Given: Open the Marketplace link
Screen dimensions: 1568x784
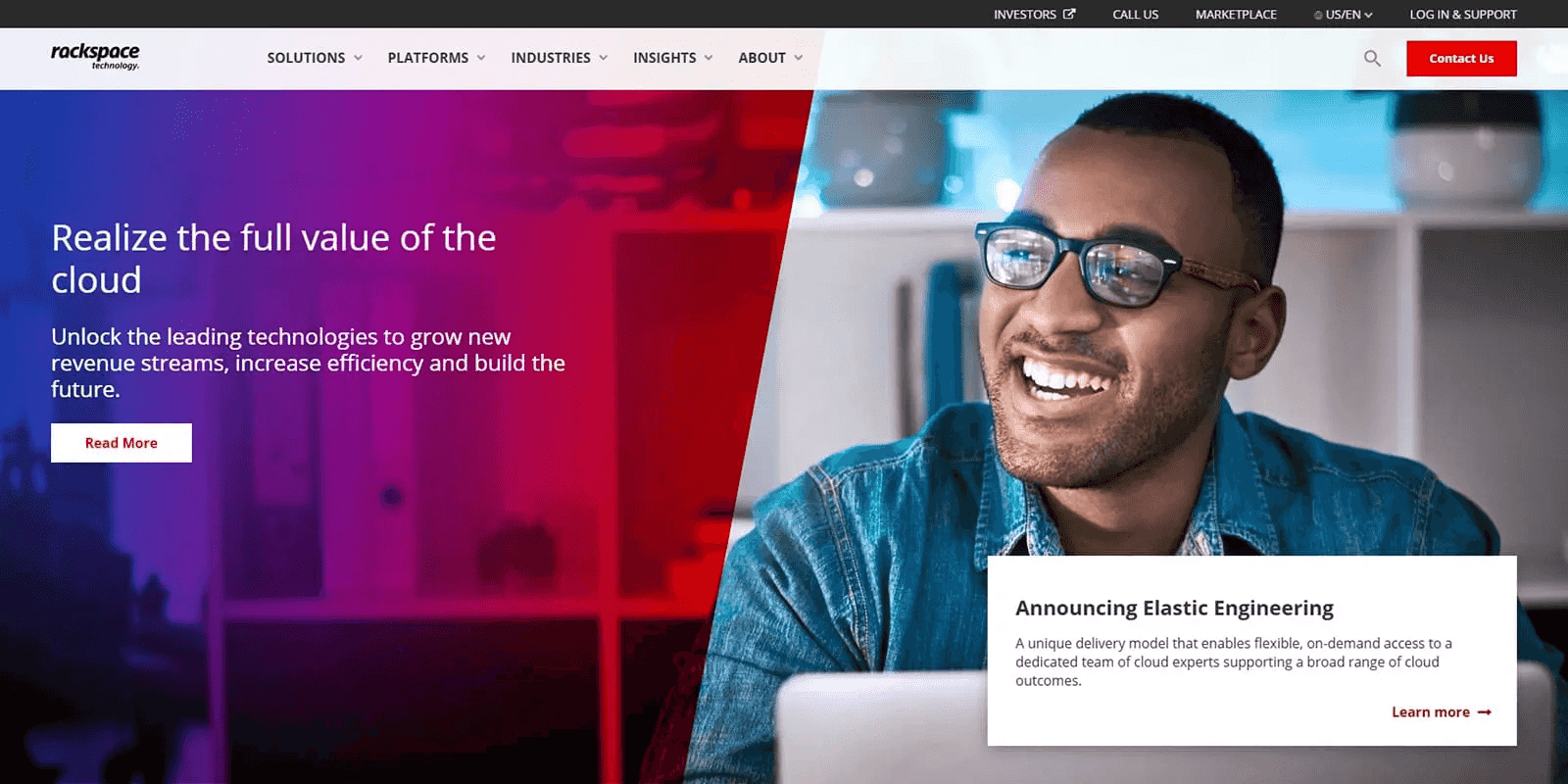Looking at the screenshot, I should 1236,15.
